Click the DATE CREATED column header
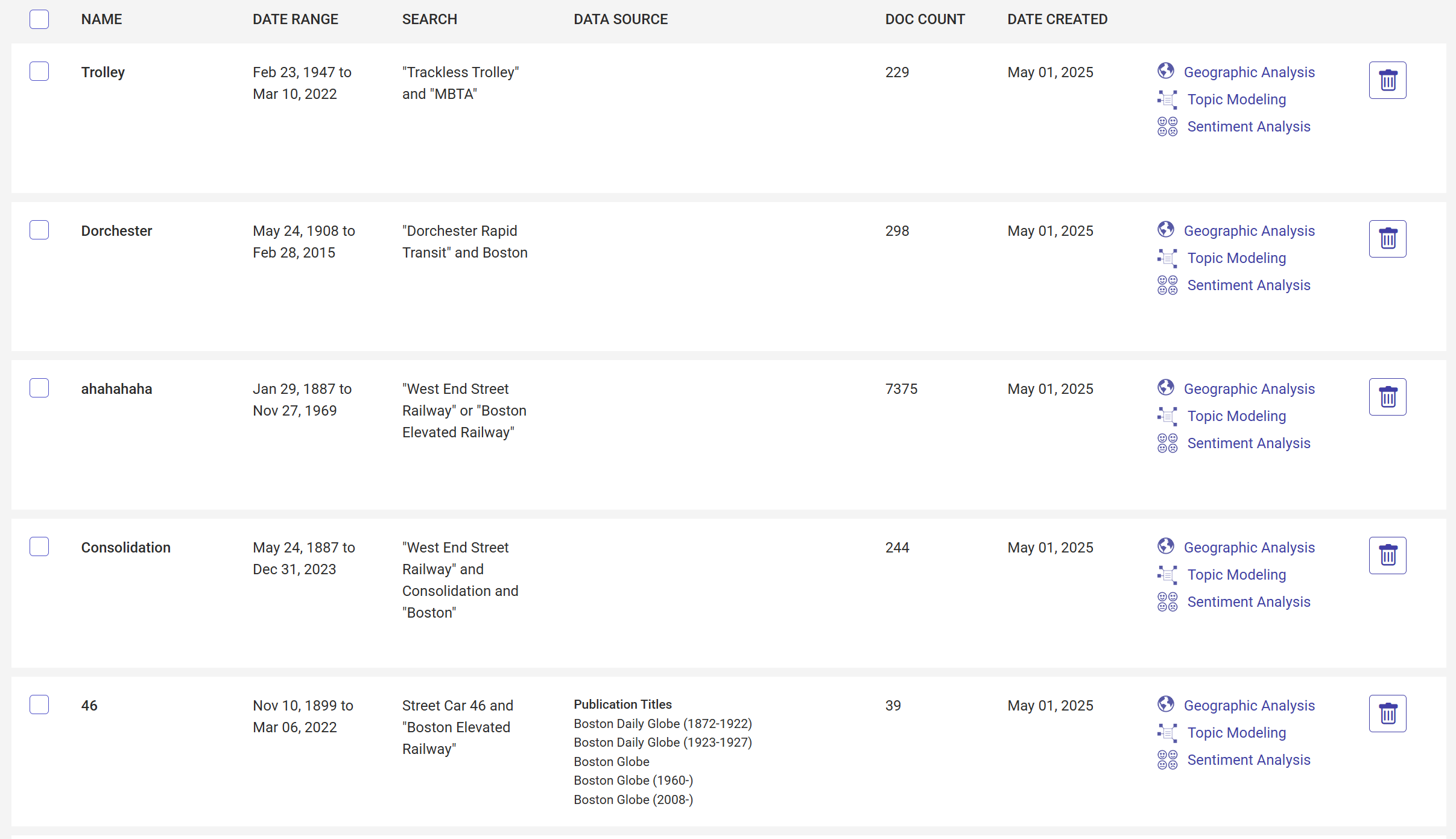This screenshot has width=1456, height=839. 1057,19
